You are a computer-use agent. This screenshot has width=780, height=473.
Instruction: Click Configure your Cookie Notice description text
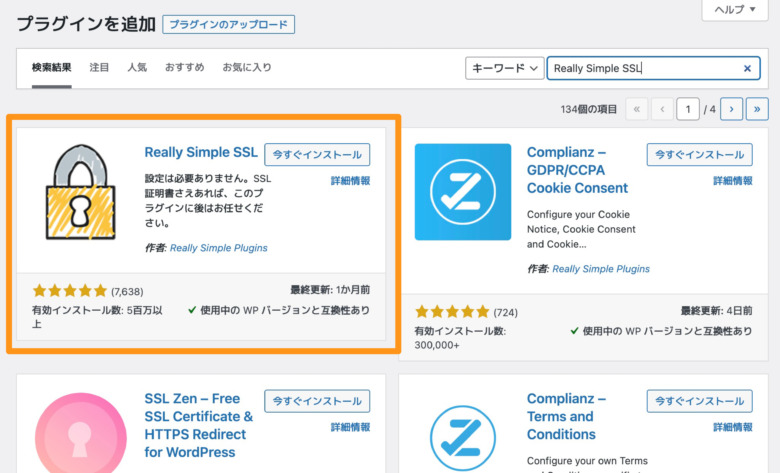tap(581, 229)
